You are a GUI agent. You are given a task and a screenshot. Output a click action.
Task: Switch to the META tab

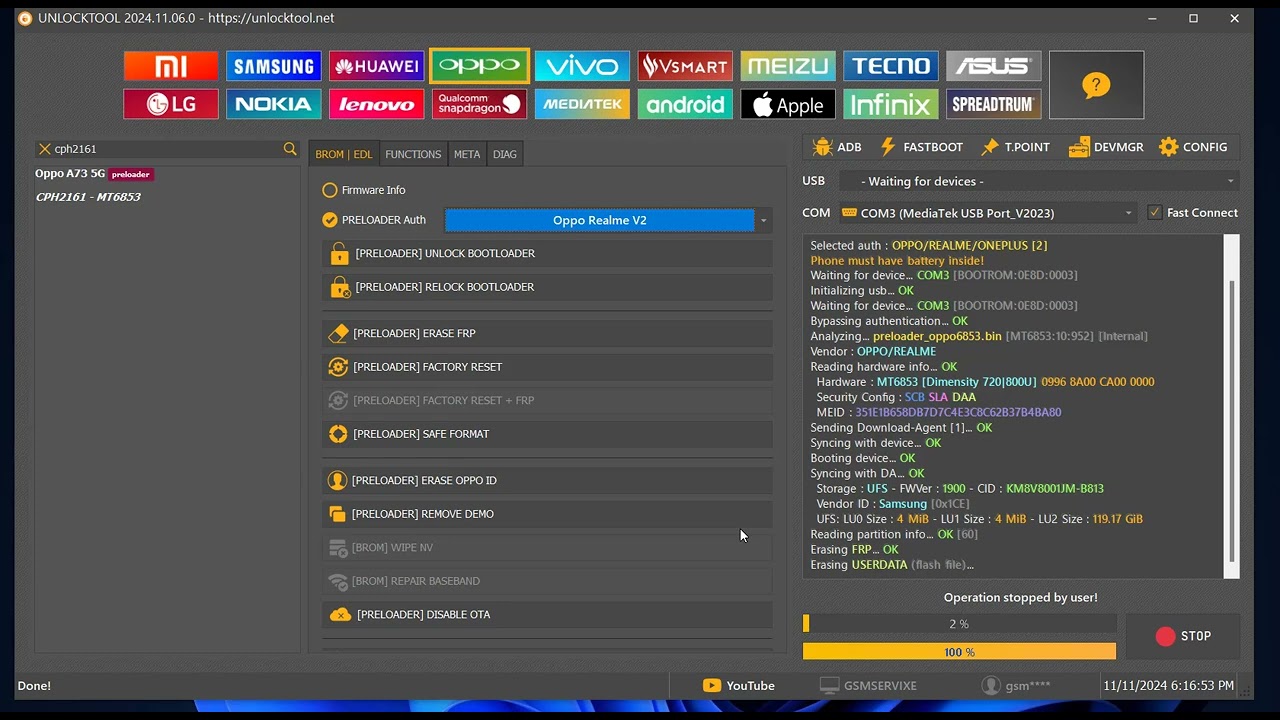click(467, 154)
